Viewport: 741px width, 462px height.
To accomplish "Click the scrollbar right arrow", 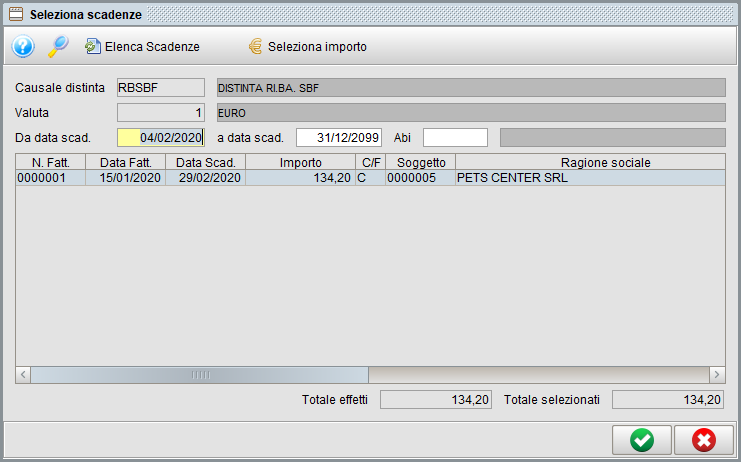I will pos(717,375).
